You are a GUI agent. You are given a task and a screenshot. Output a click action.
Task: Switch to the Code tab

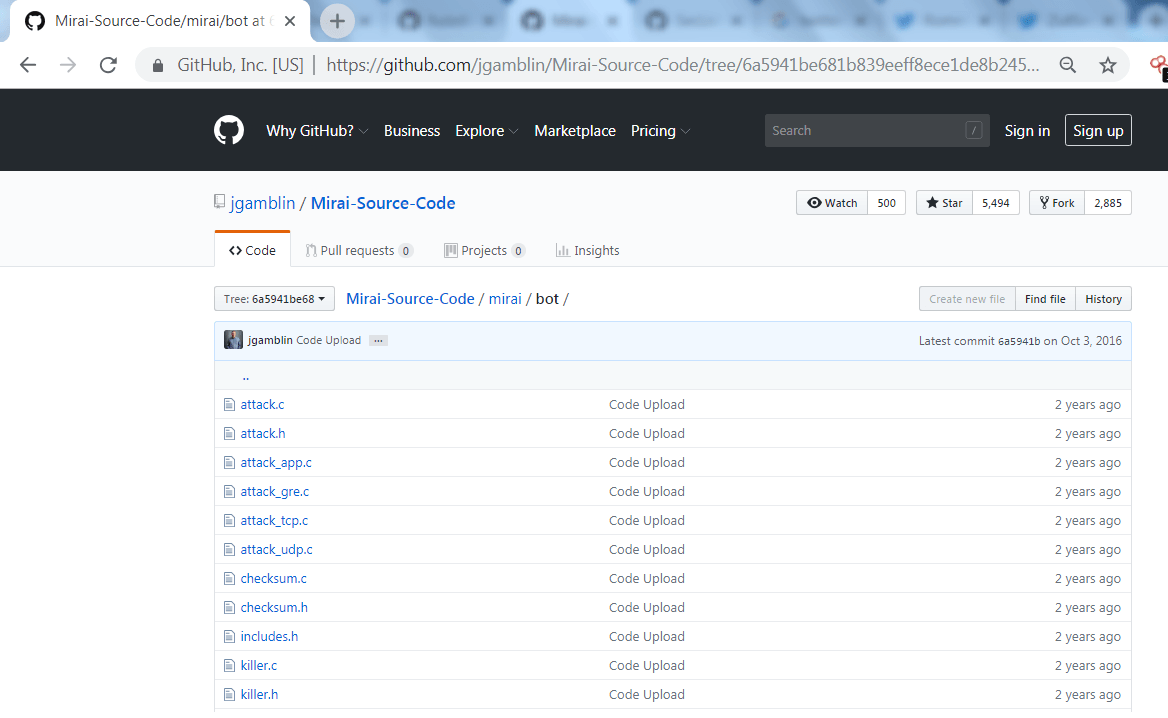point(253,250)
